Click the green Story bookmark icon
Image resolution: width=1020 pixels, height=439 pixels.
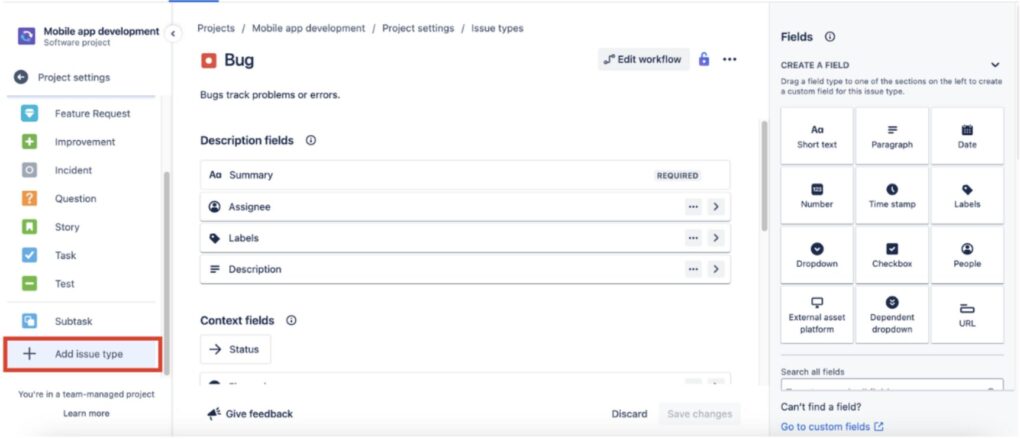29,227
